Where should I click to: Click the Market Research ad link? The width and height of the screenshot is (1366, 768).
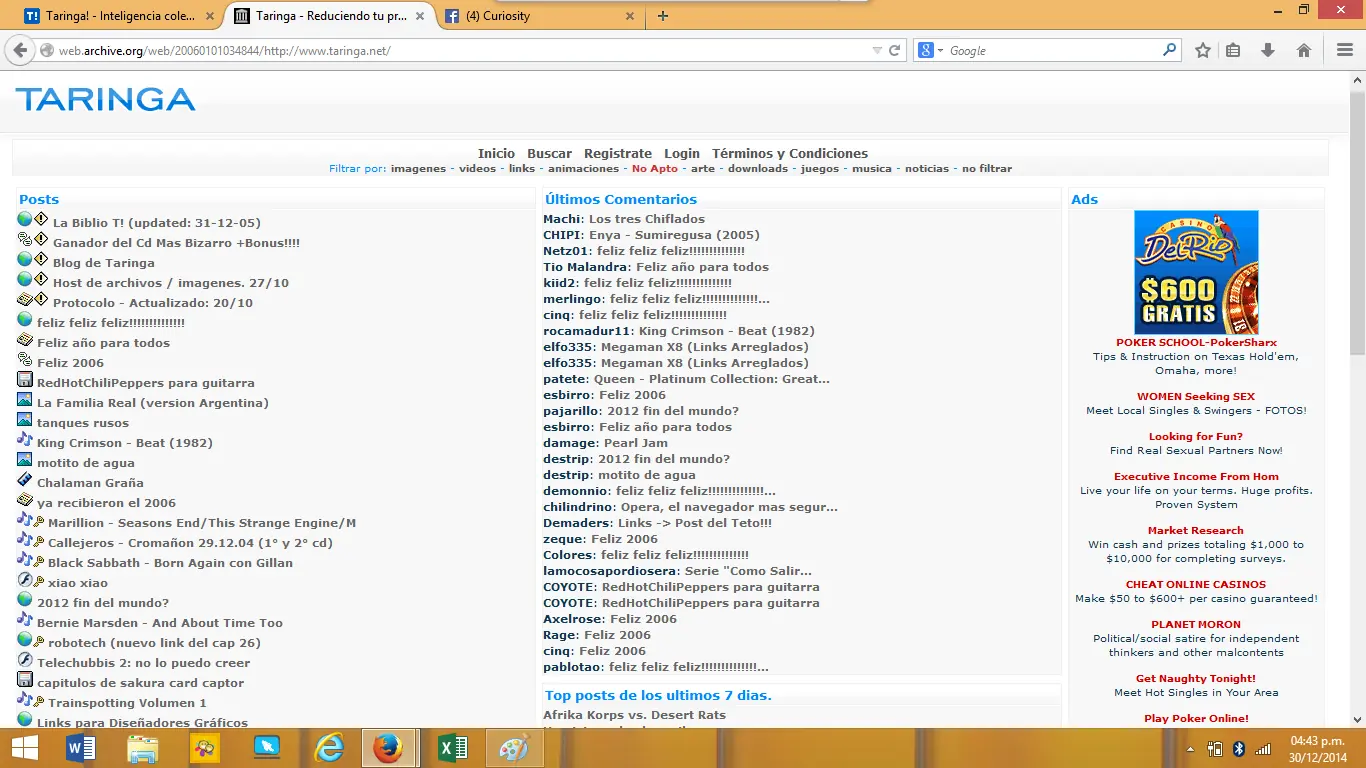pyautogui.click(x=1196, y=531)
